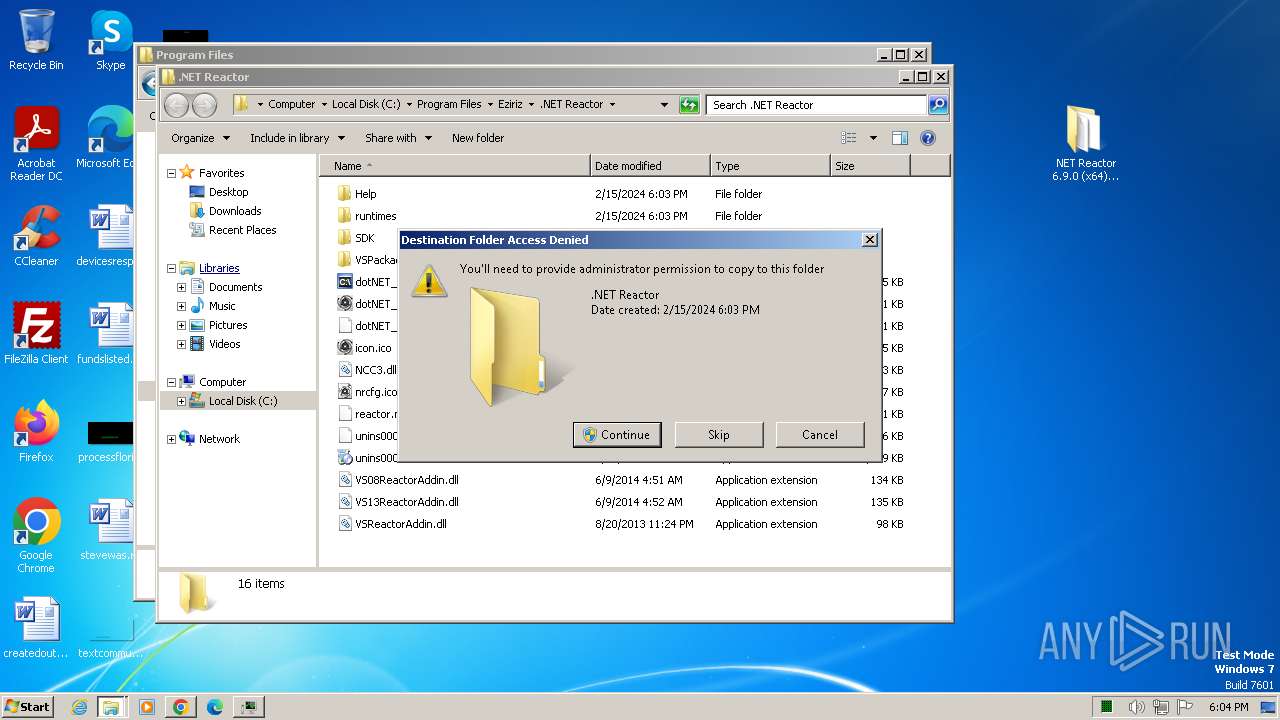This screenshot has height=720, width=1280.
Task: Open Windows Media Player taskbar icon
Action: click(147, 707)
